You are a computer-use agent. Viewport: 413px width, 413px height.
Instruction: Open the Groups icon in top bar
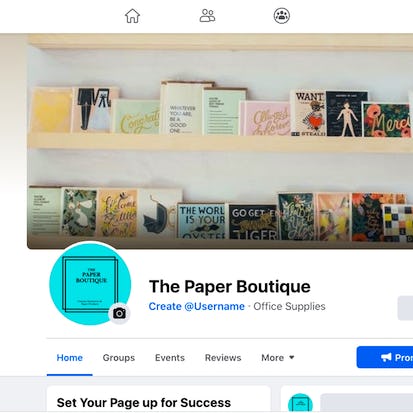[282, 16]
